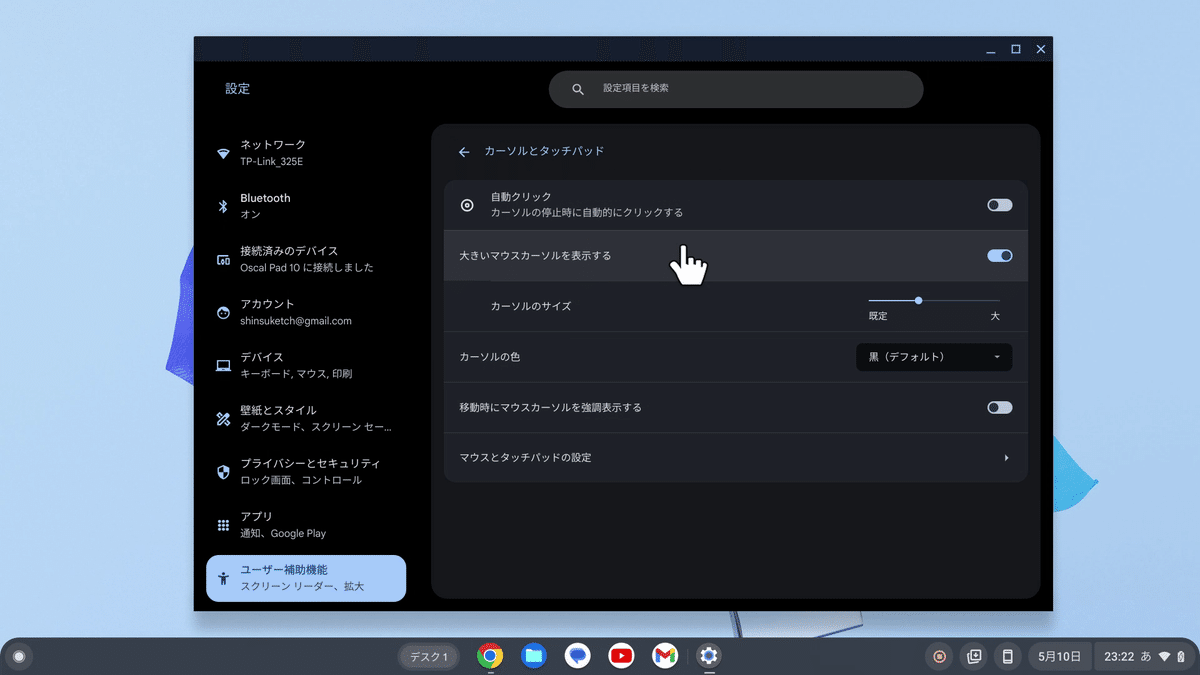Viewport: 1200px width, 675px height.
Task: Open the Phone Hub icon on shelf
Action: [x=1007, y=657]
